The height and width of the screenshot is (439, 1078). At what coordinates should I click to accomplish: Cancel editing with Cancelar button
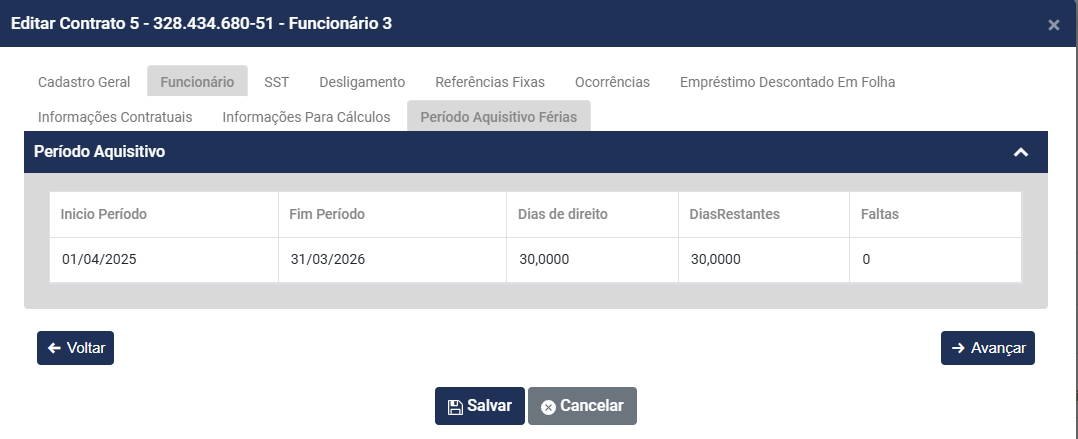(582, 406)
